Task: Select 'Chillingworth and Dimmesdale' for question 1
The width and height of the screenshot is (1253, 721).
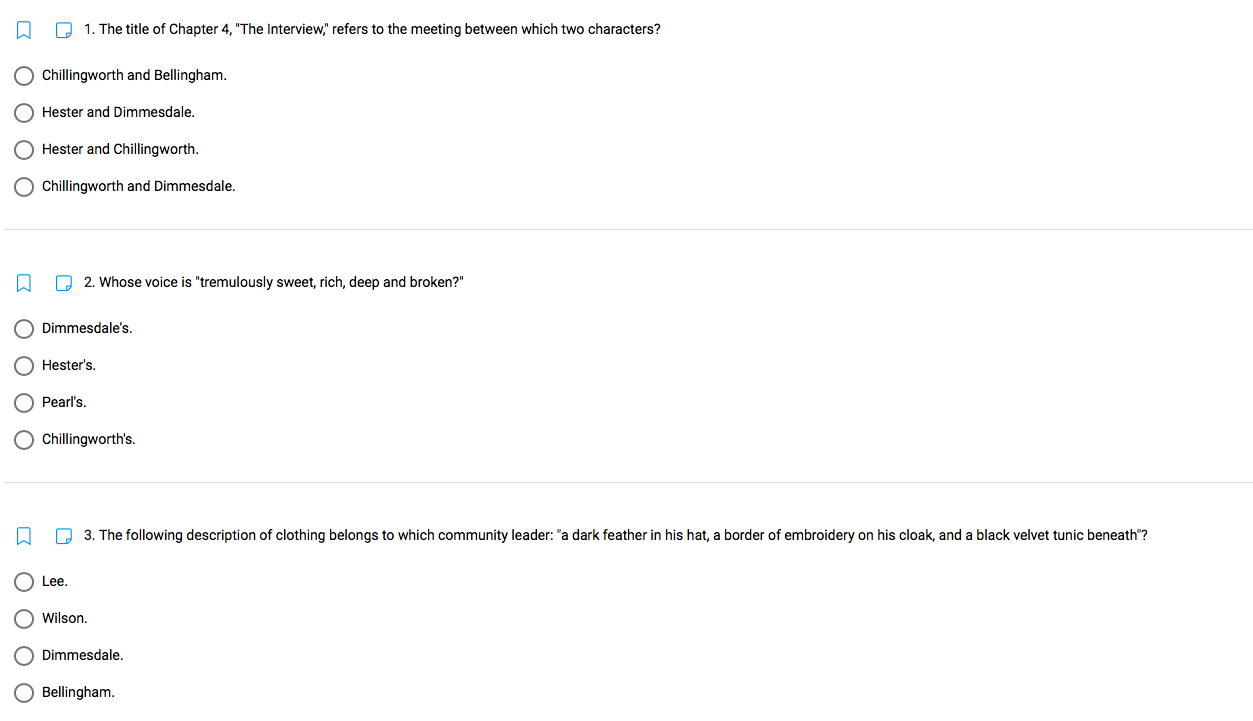Action: [23, 186]
